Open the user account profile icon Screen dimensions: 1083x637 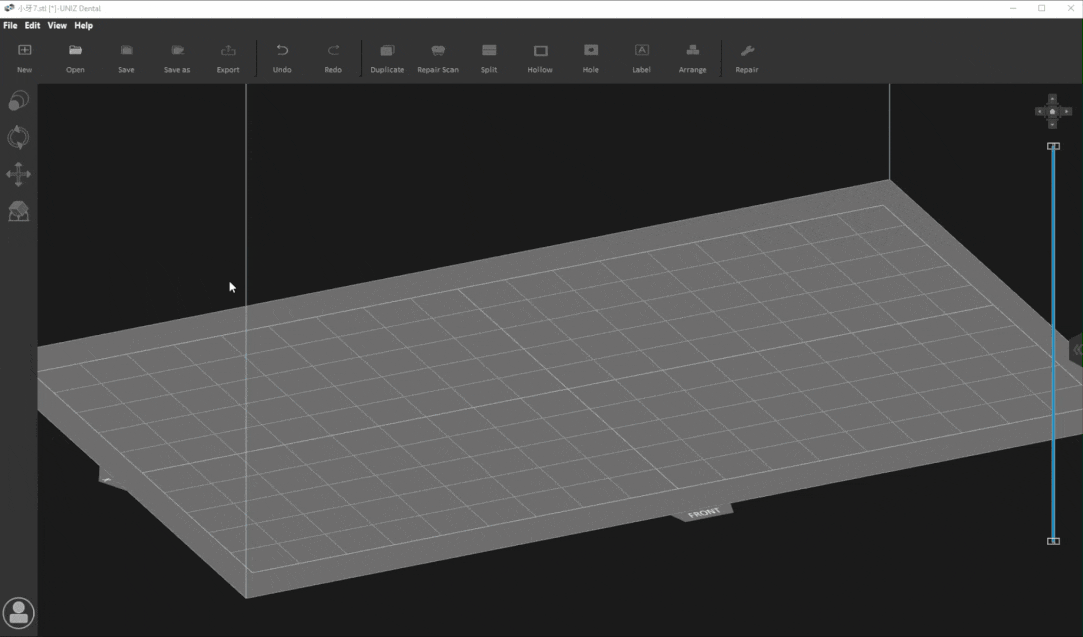click(x=19, y=612)
